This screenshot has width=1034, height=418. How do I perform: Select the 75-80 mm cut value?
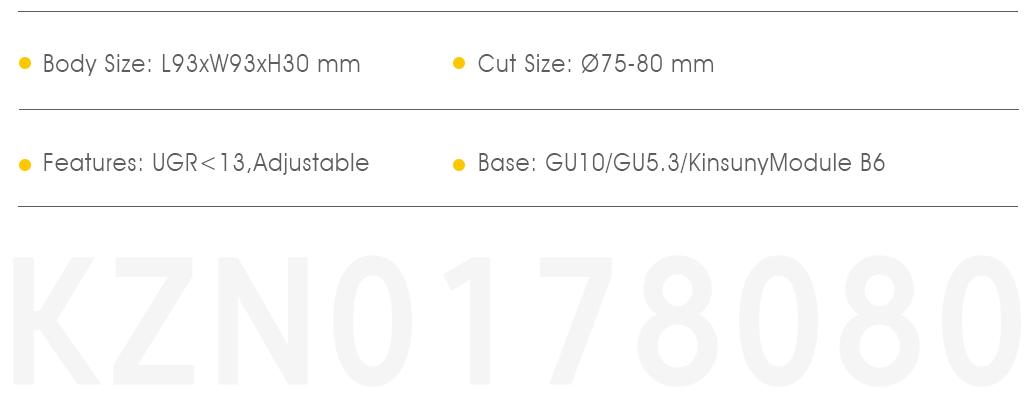coord(657,64)
